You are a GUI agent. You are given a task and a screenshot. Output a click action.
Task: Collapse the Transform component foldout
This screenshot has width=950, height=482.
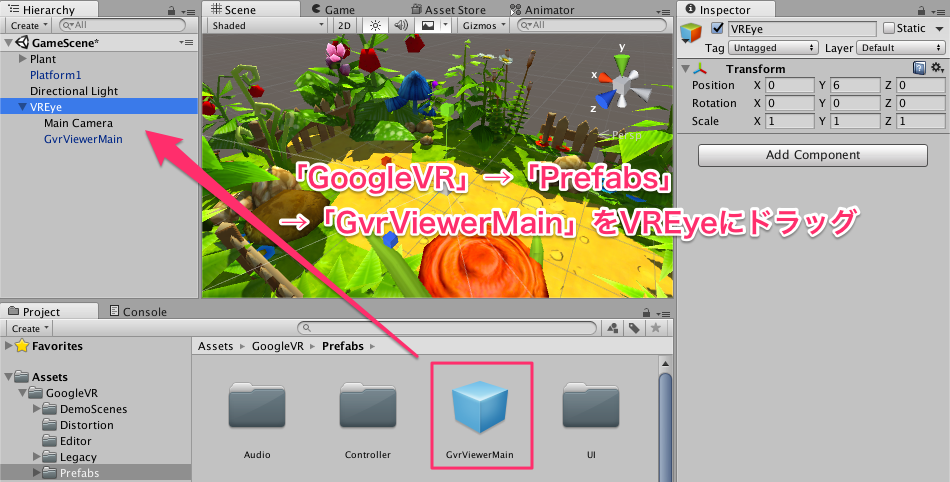click(x=685, y=68)
